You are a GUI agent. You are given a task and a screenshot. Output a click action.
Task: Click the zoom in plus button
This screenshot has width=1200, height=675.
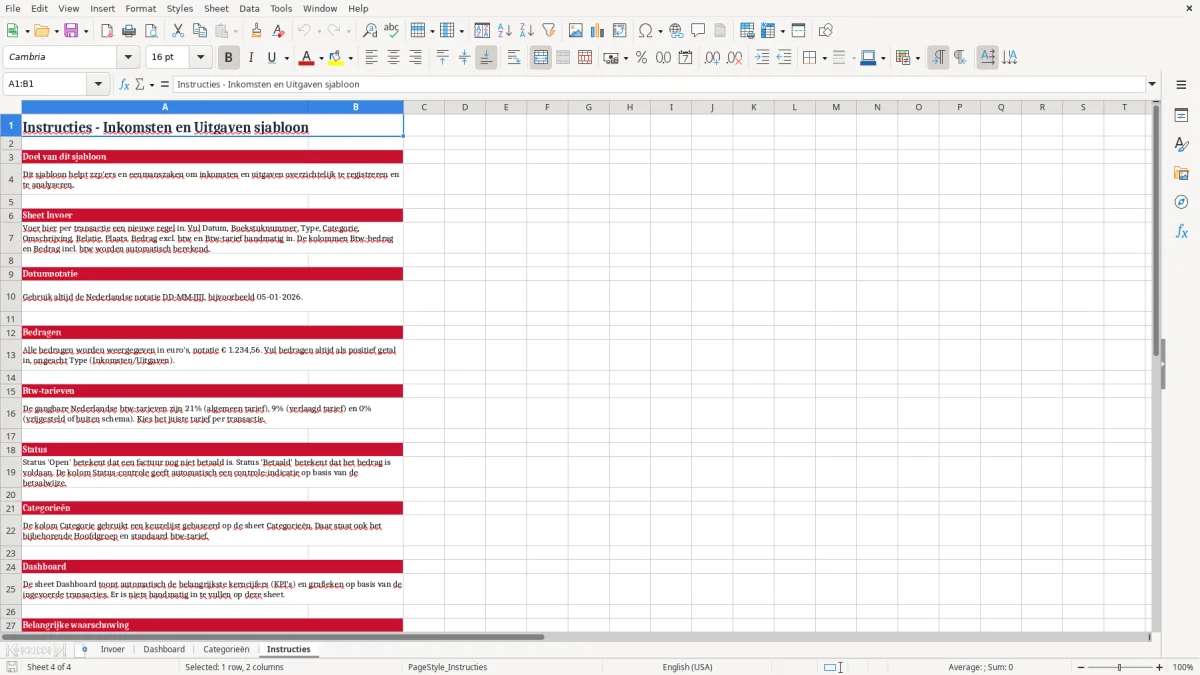pos(1159,667)
